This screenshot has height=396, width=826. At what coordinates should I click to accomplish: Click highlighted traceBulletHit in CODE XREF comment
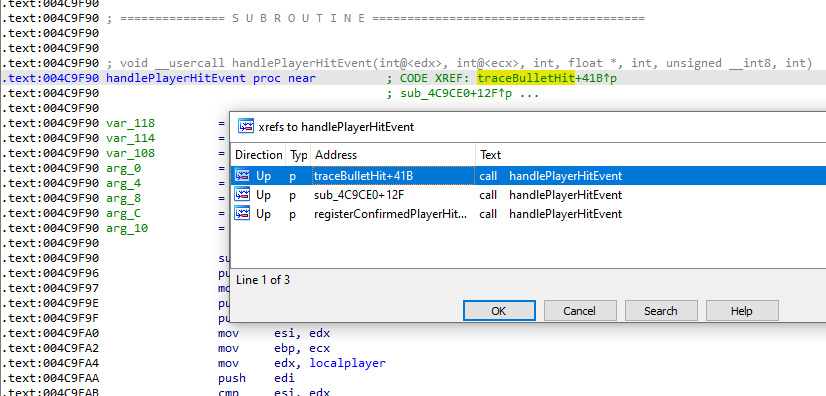[526, 78]
